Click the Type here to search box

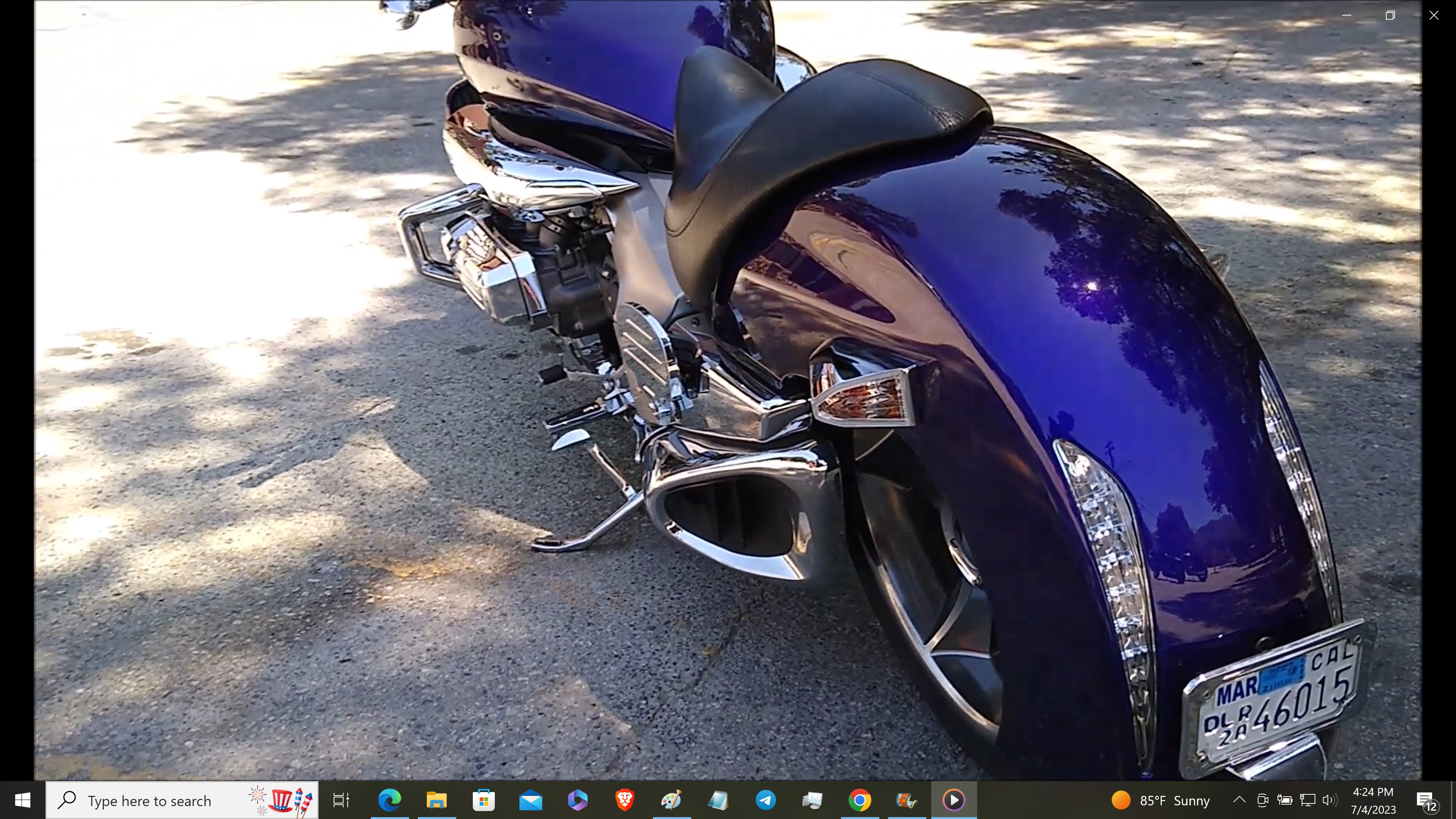pyautogui.click(x=150, y=800)
